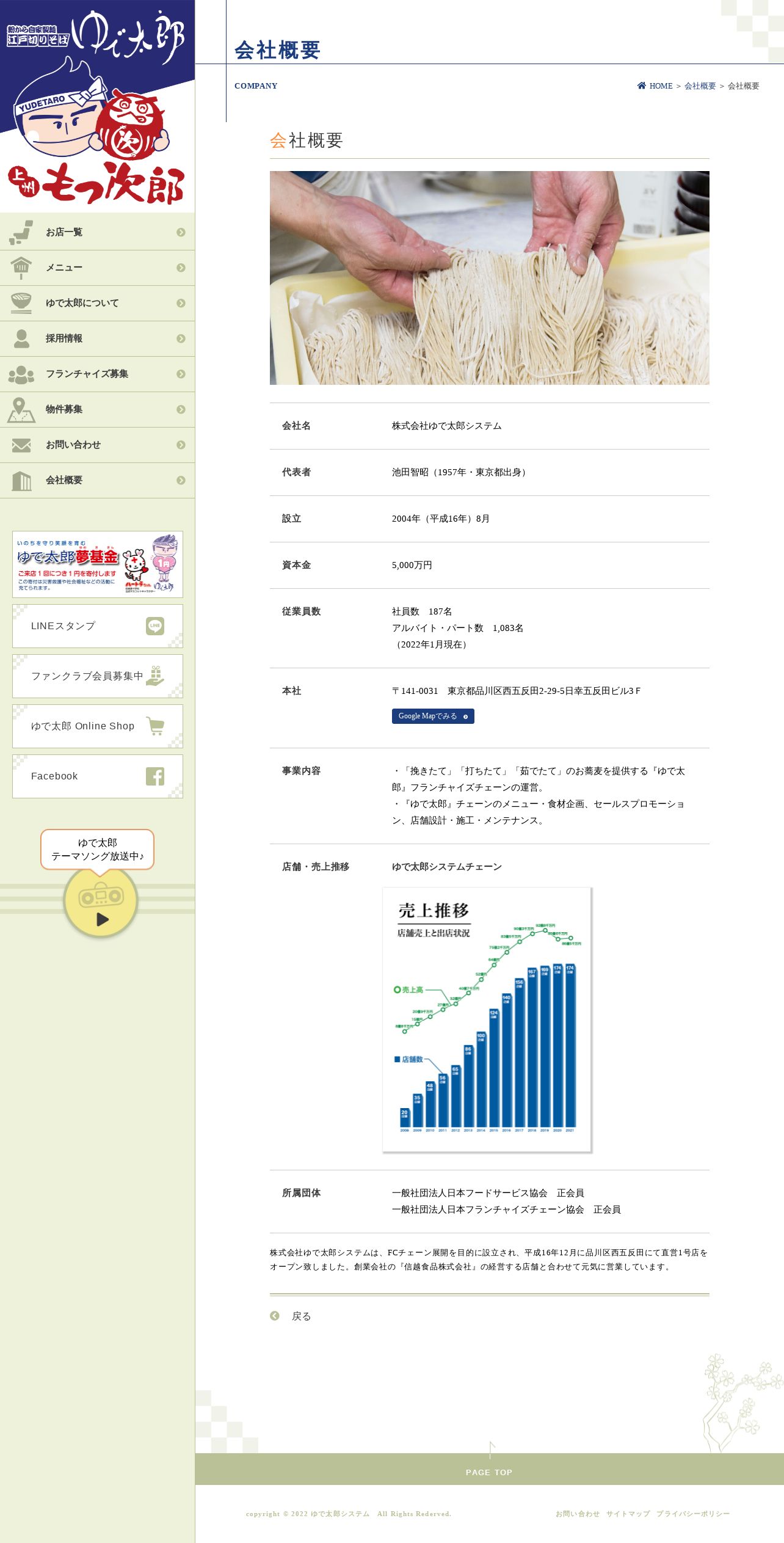784x1543 pixels.
Task: Open ゆで太郎 Online Shop banner link
Action: [98, 726]
